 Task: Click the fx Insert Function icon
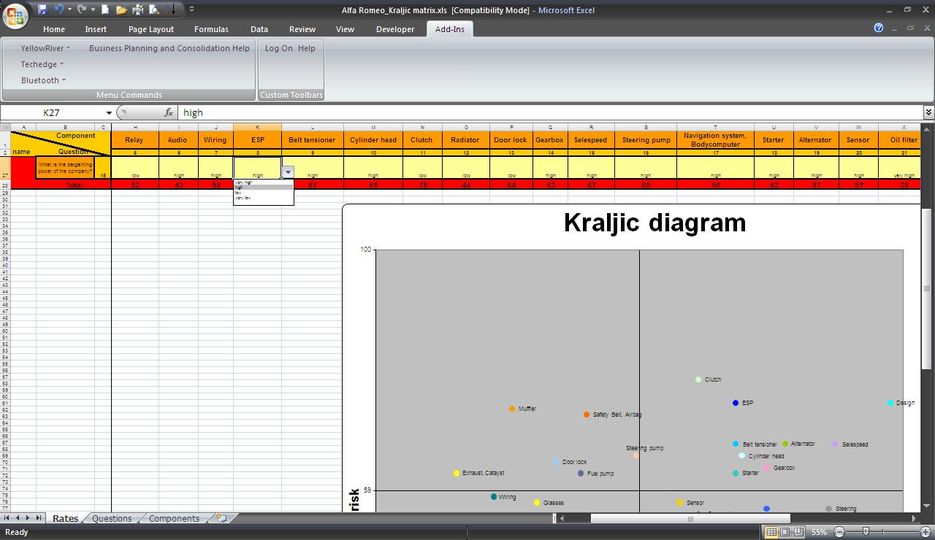pyautogui.click(x=169, y=113)
